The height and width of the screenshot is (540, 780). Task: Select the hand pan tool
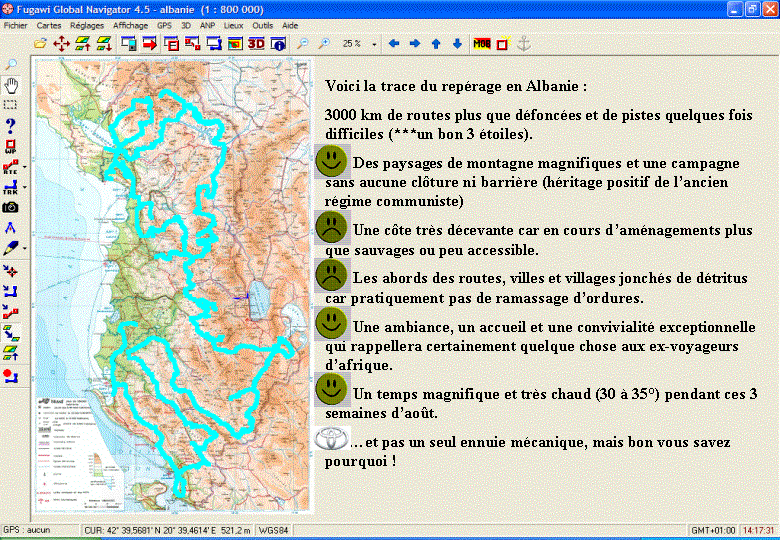[x=10, y=86]
